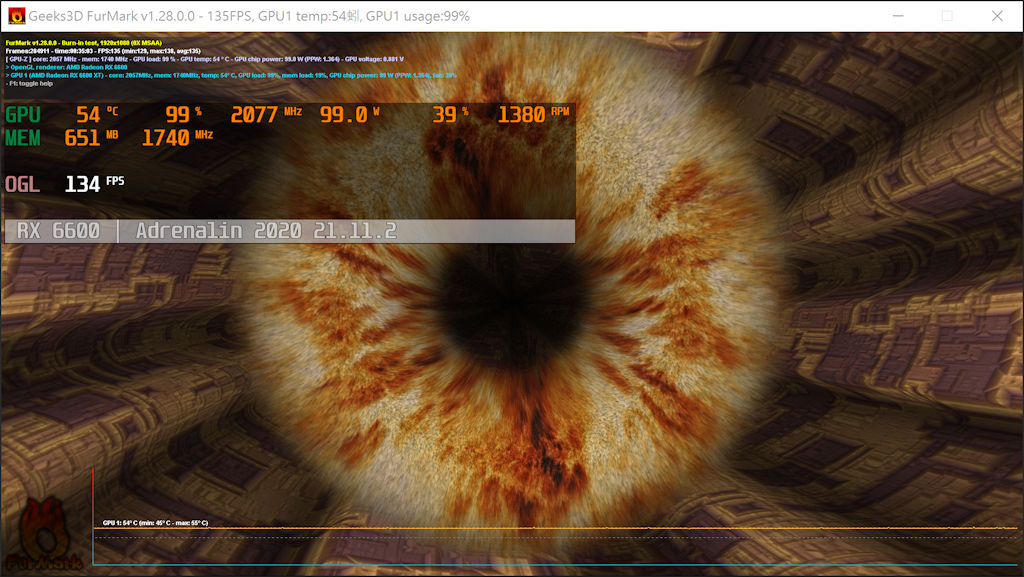Click the "GPU 1 (AMD Radeon RX 6600 XT)" line
Viewport: 1024px width, 577px height.
231,76
